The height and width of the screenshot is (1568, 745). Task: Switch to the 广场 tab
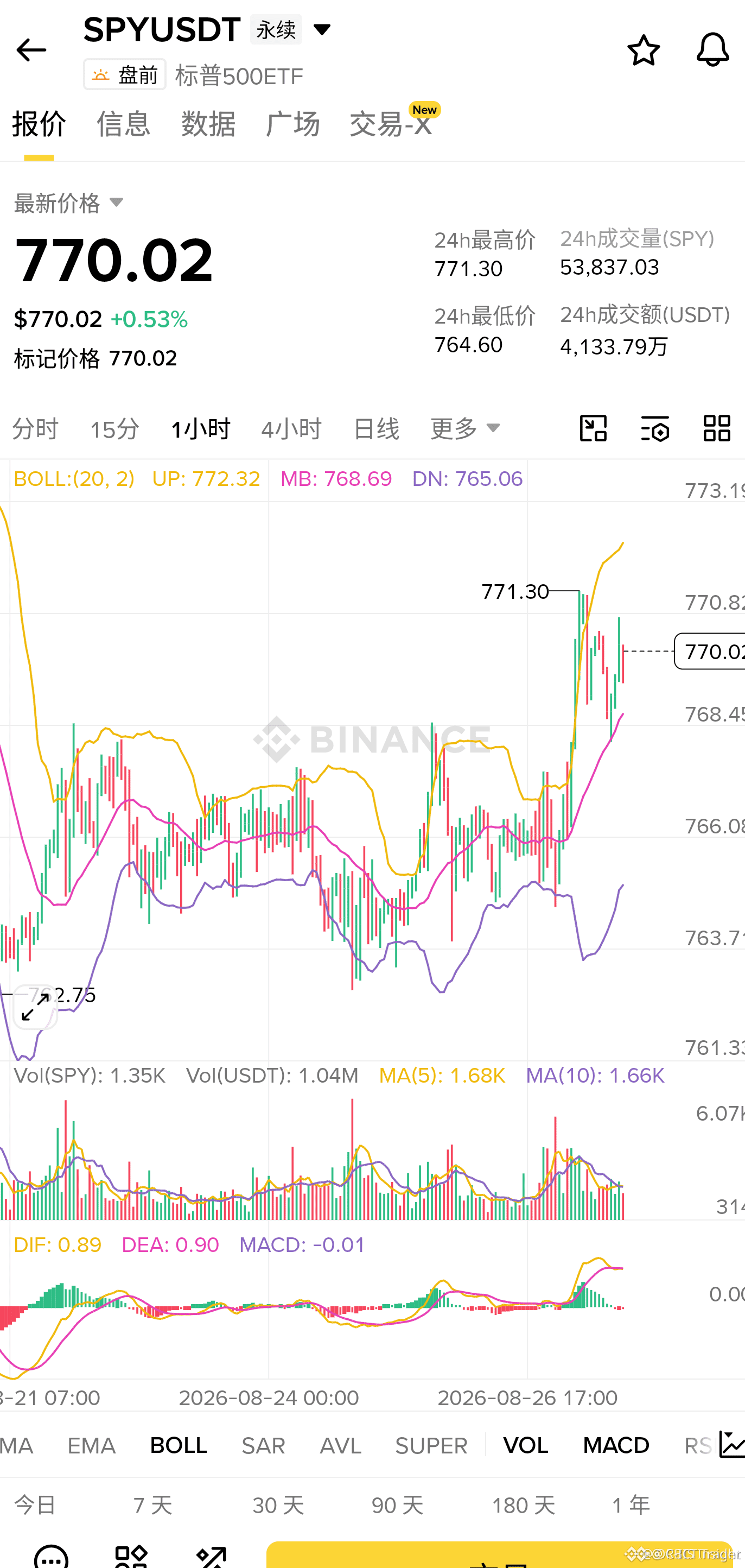click(292, 124)
